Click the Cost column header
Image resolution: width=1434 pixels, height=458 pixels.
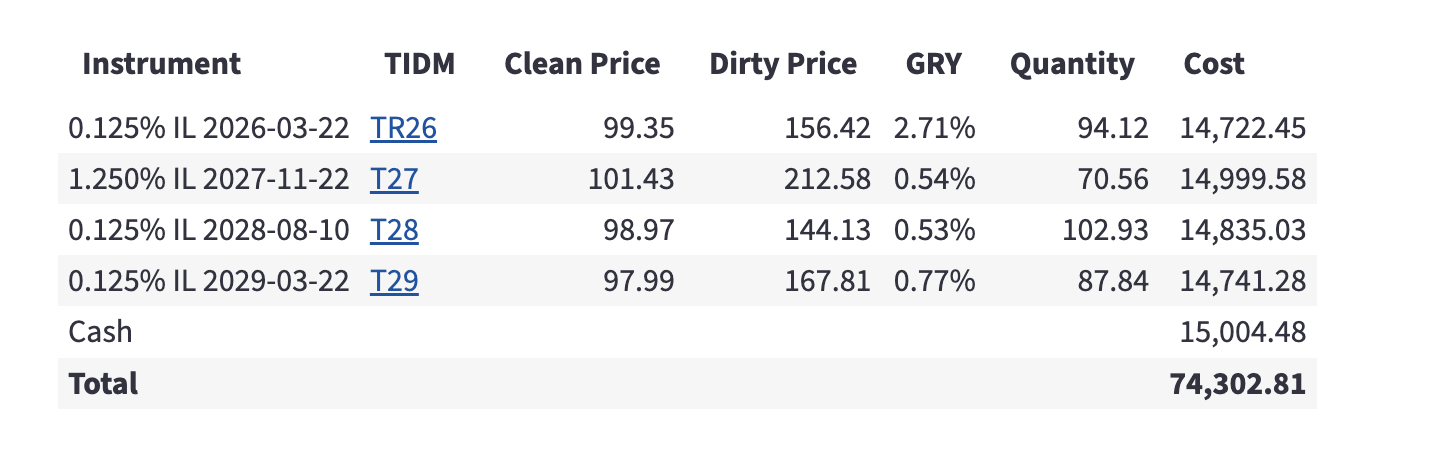(x=1214, y=64)
